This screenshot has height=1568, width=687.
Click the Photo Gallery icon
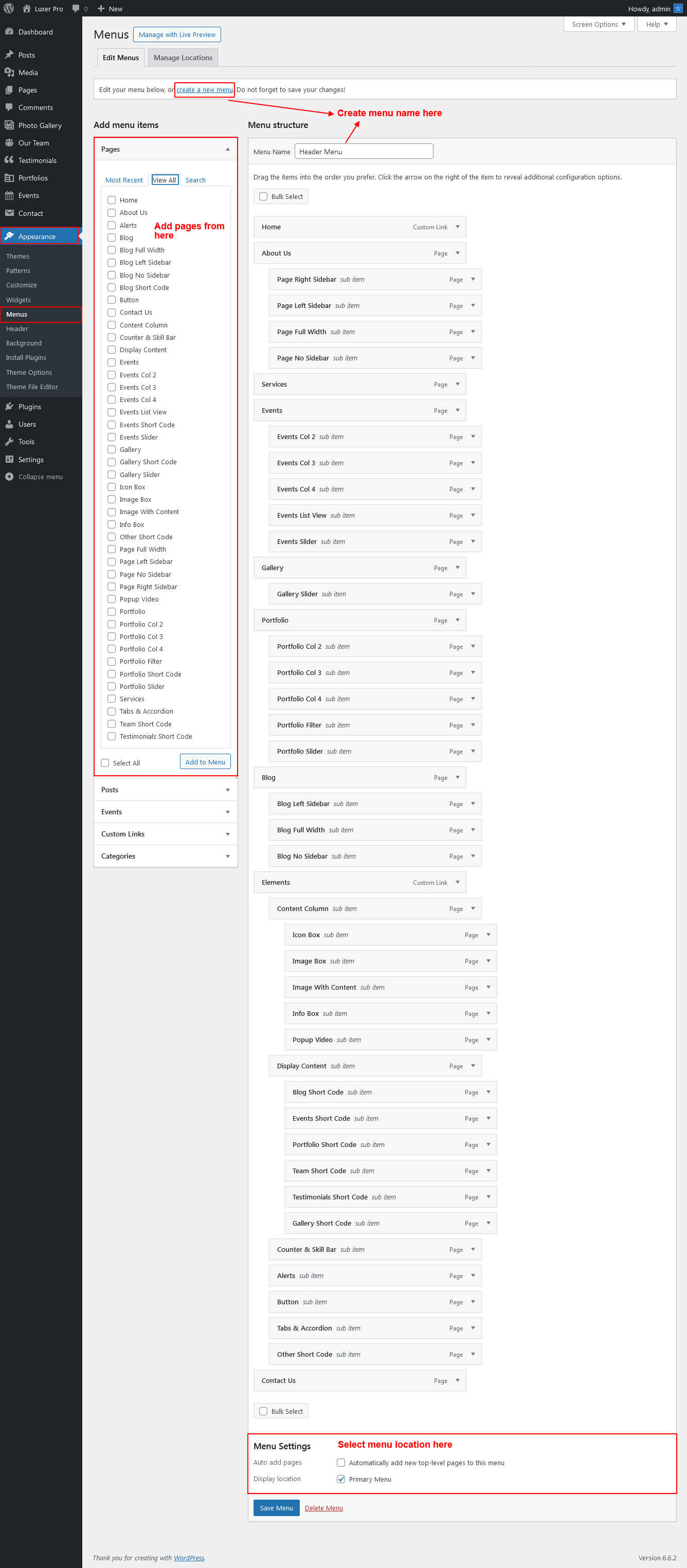(9, 125)
